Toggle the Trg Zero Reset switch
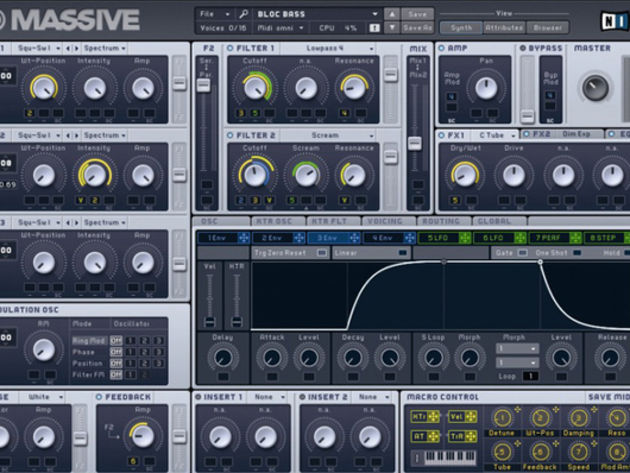Image resolution: width=630 pixels, height=473 pixels. point(321,253)
